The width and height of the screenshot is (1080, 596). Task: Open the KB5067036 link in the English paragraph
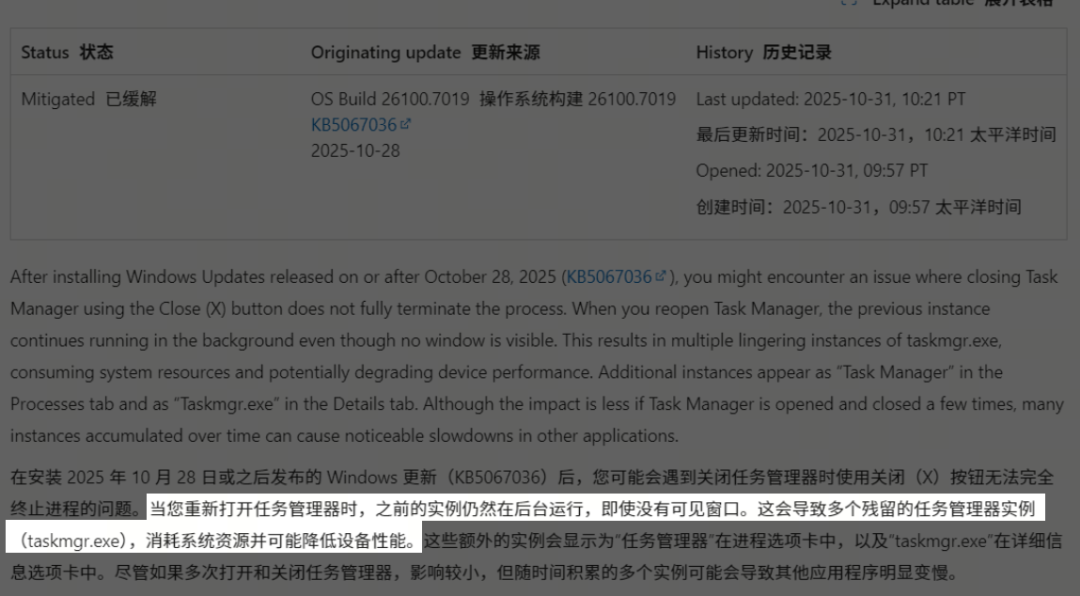[609, 277]
